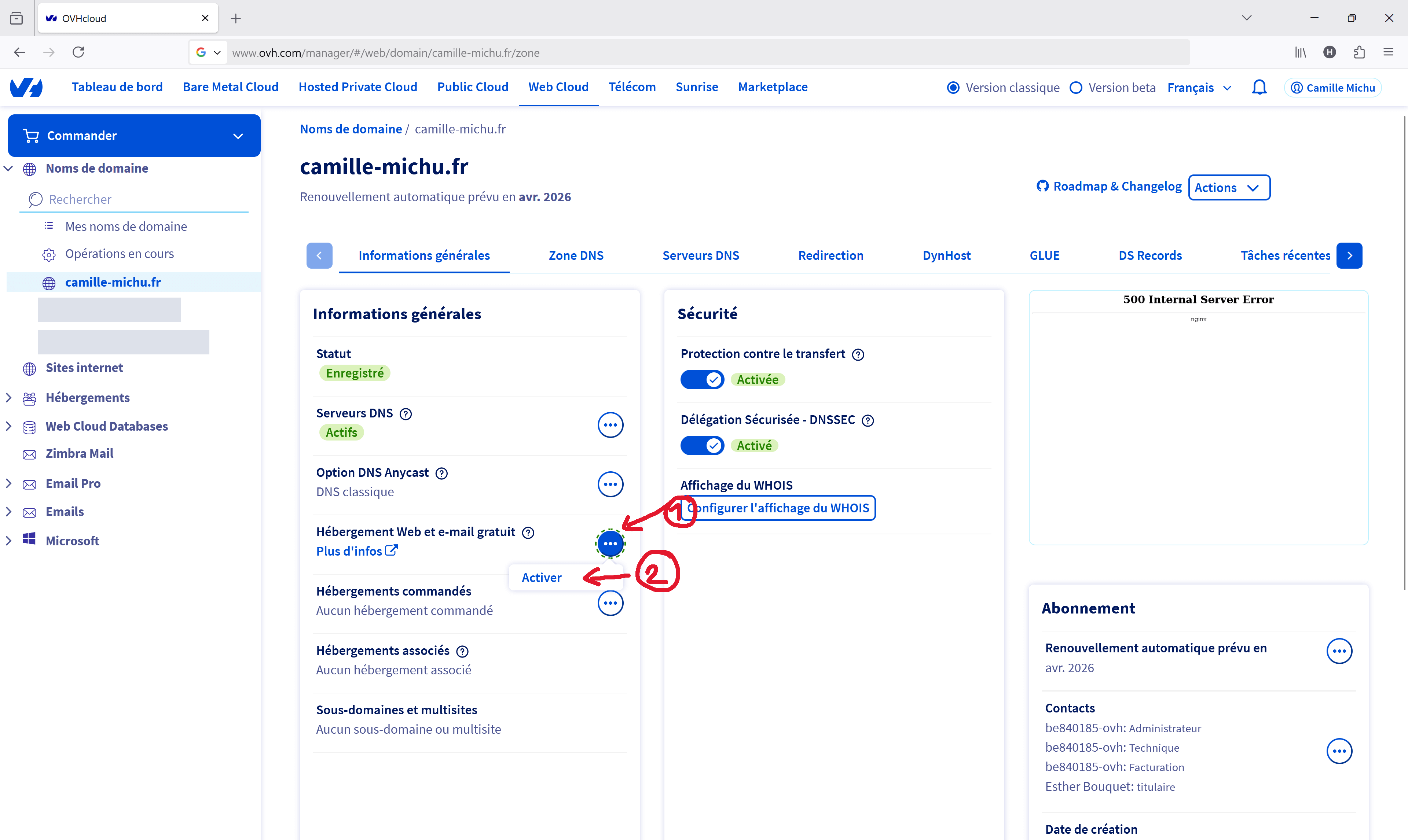This screenshot has width=1408, height=840.
Task: Open the Roadmap & Changelog link
Action: pos(1109,186)
